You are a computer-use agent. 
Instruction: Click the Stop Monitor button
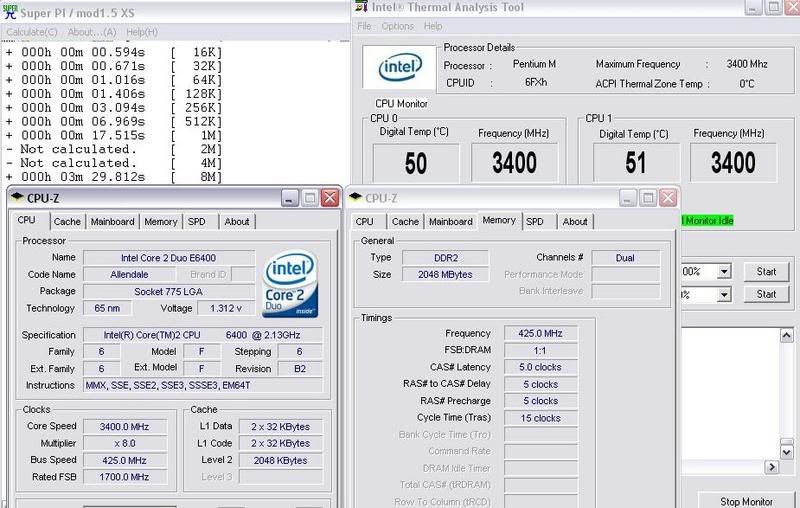pyautogui.click(x=746, y=501)
